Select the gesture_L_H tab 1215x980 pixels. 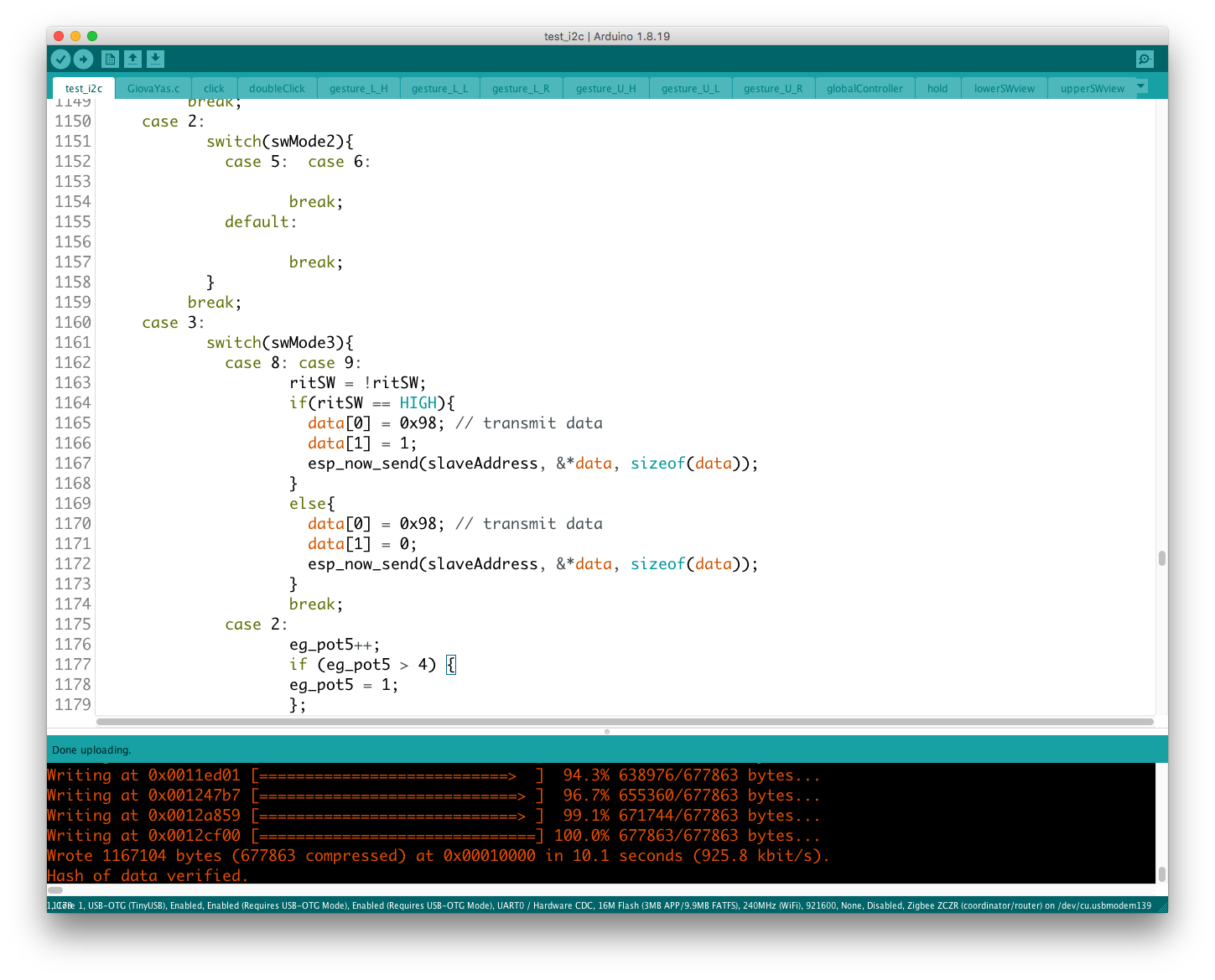(358, 89)
